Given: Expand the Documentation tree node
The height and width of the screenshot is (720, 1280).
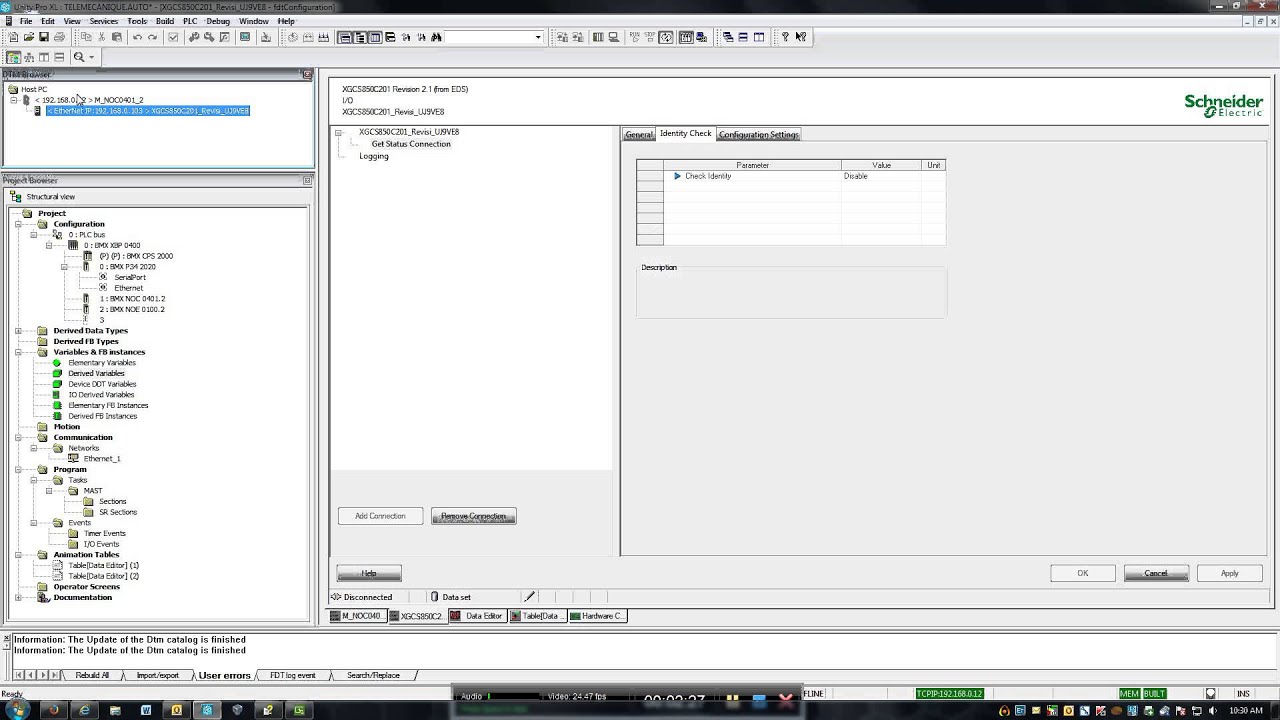Looking at the screenshot, I should tap(18, 597).
